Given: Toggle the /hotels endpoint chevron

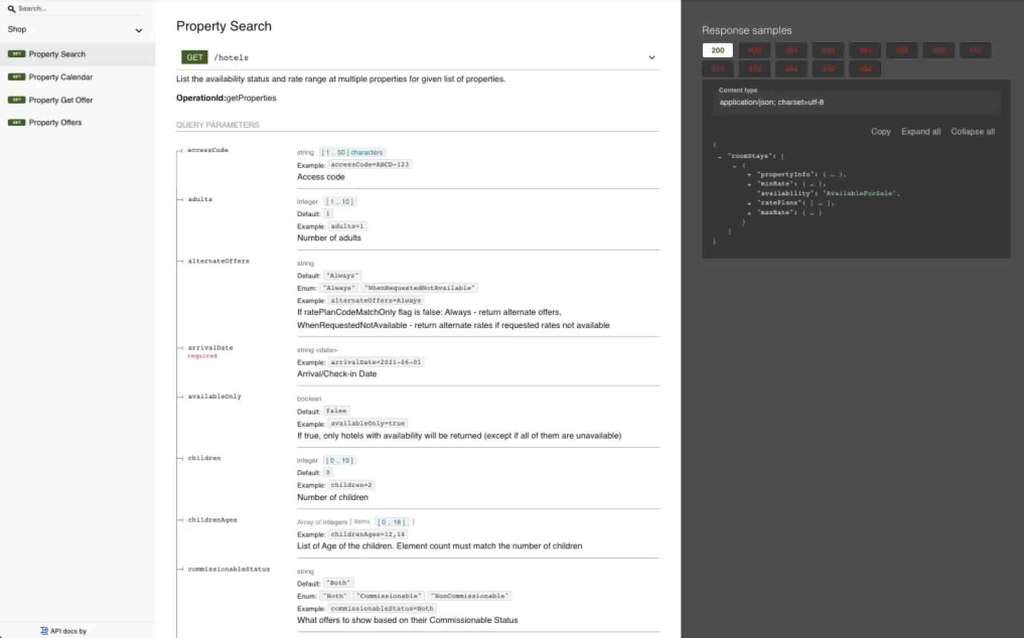Looking at the screenshot, I should click(x=652, y=58).
